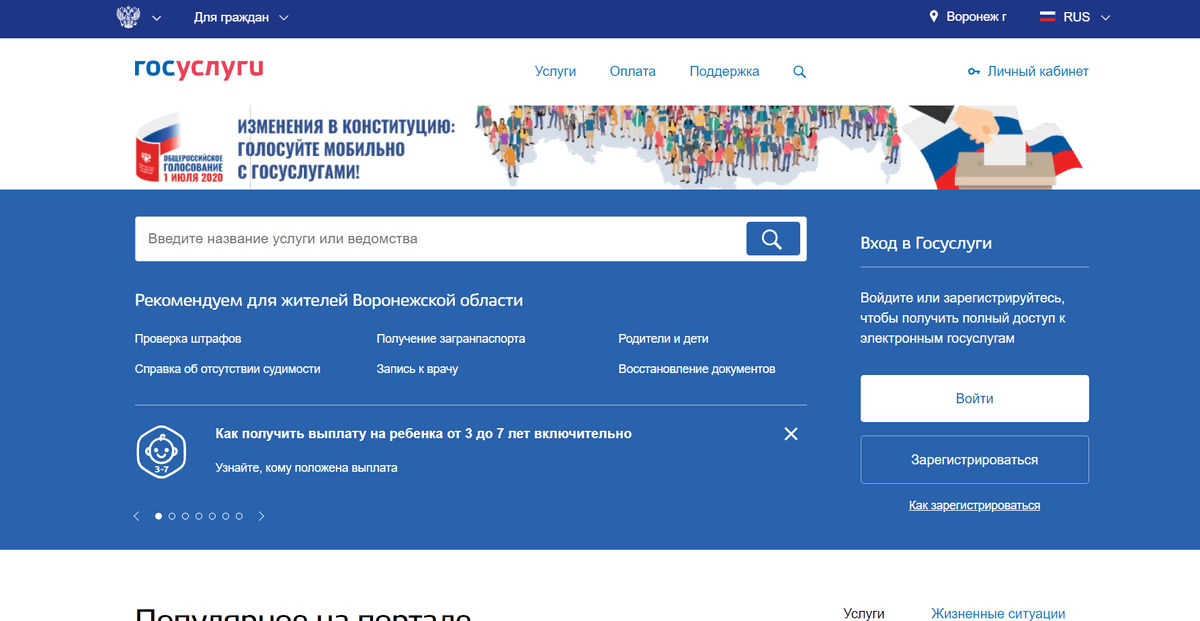Select the second carousel dot
The width and height of the screenshot is (1200, 621).
(172, 516)
